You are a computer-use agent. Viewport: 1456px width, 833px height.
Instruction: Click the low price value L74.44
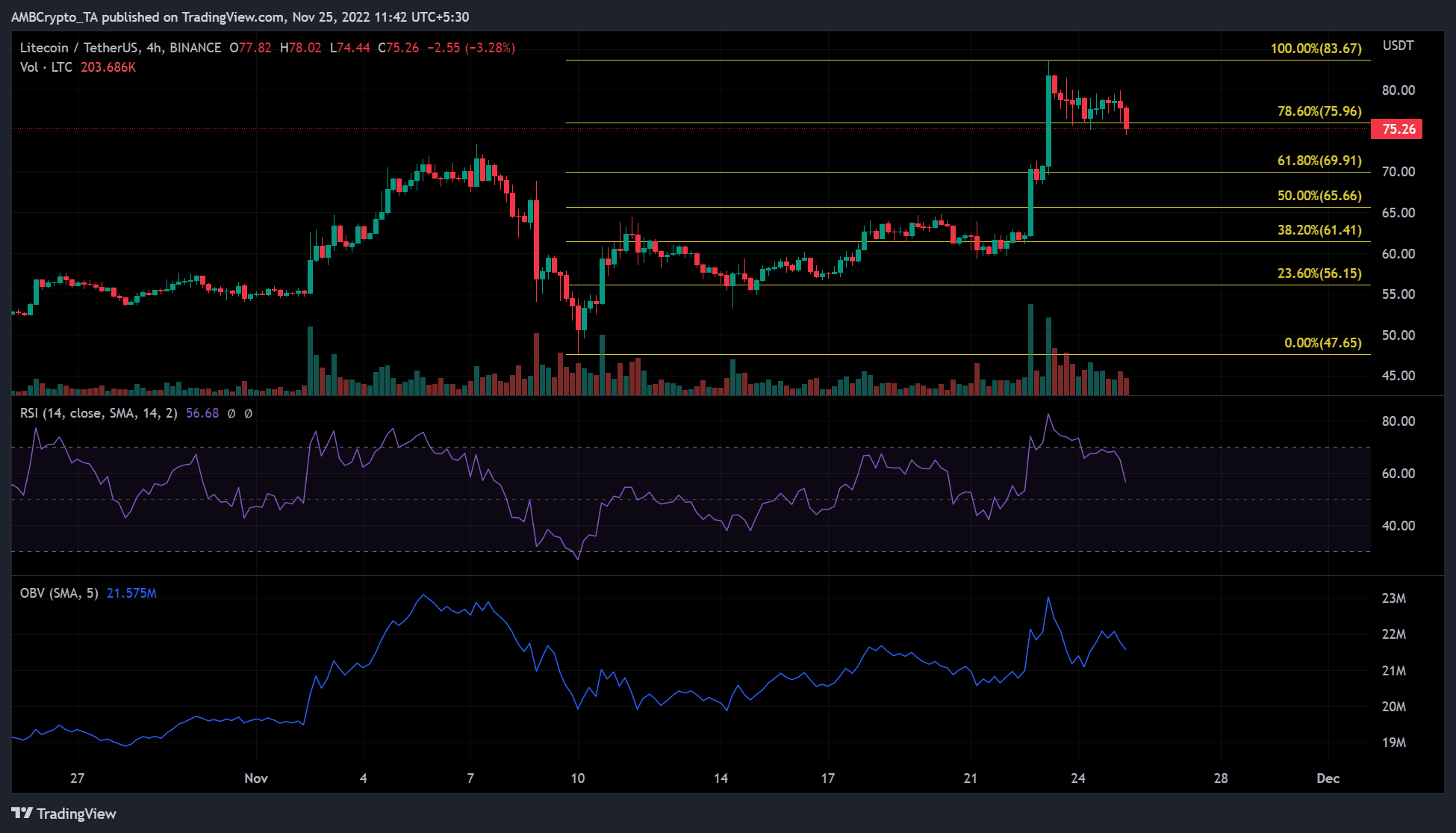(350, 48)
